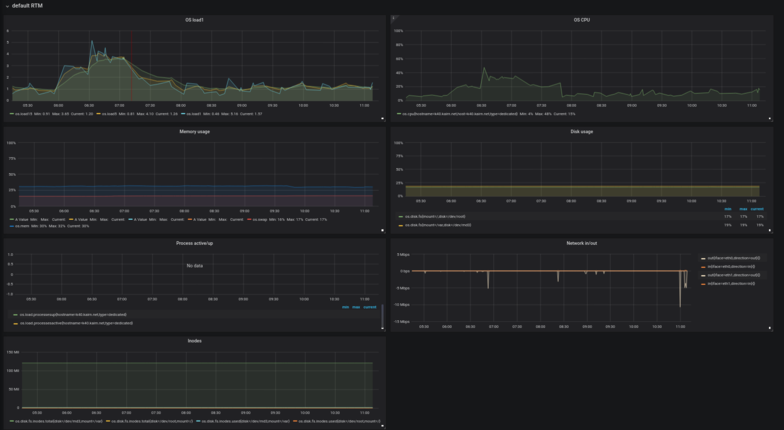This screenshot has width=784, height=430.
Task: Toggle the os.load5 series in legend
Action: click(108, 114)
